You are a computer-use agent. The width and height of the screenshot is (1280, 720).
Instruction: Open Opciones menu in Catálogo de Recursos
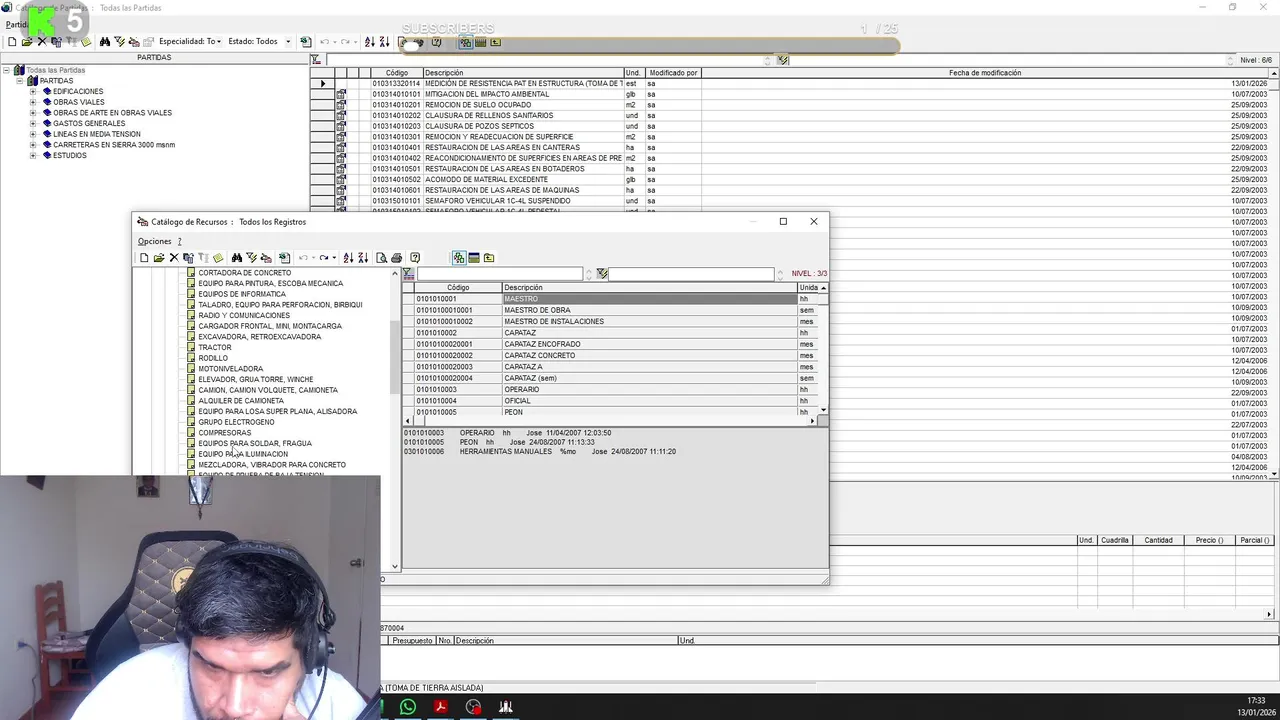[154, 241]
